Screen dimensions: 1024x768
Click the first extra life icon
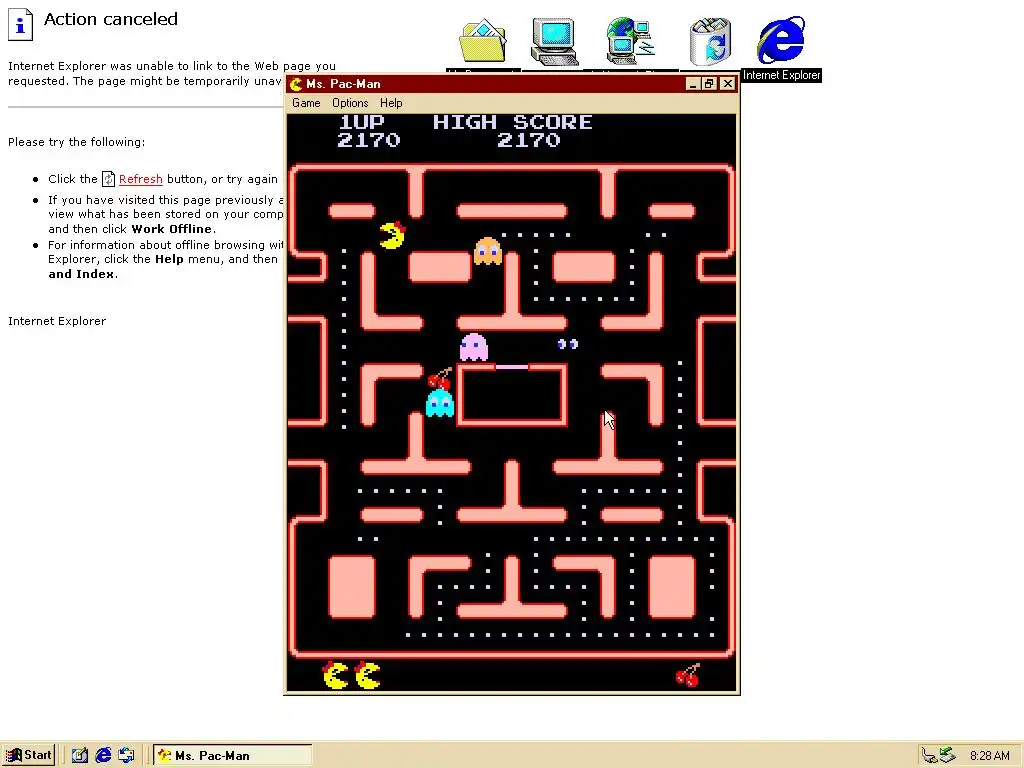336,675
